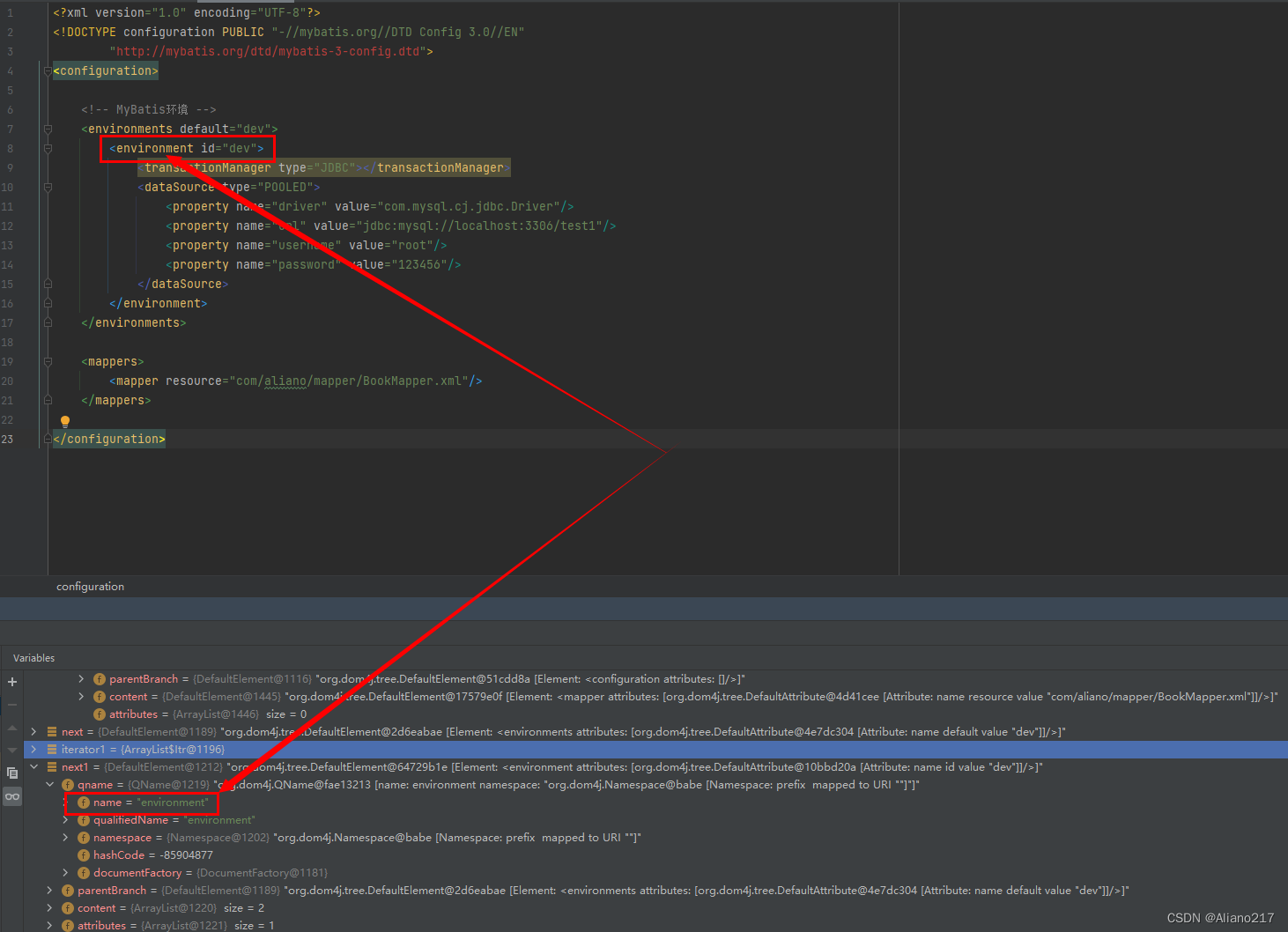1288x932 pixels.
Task: Collapse the dataSource fold at line 10
Action: pyautogui.click(x=48, y=188)
